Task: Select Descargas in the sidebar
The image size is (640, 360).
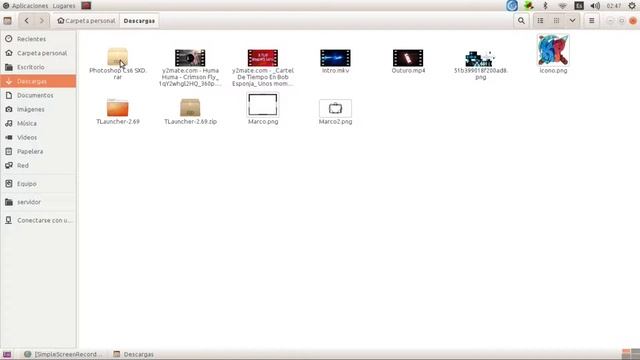Action: [x=38, y=81]
